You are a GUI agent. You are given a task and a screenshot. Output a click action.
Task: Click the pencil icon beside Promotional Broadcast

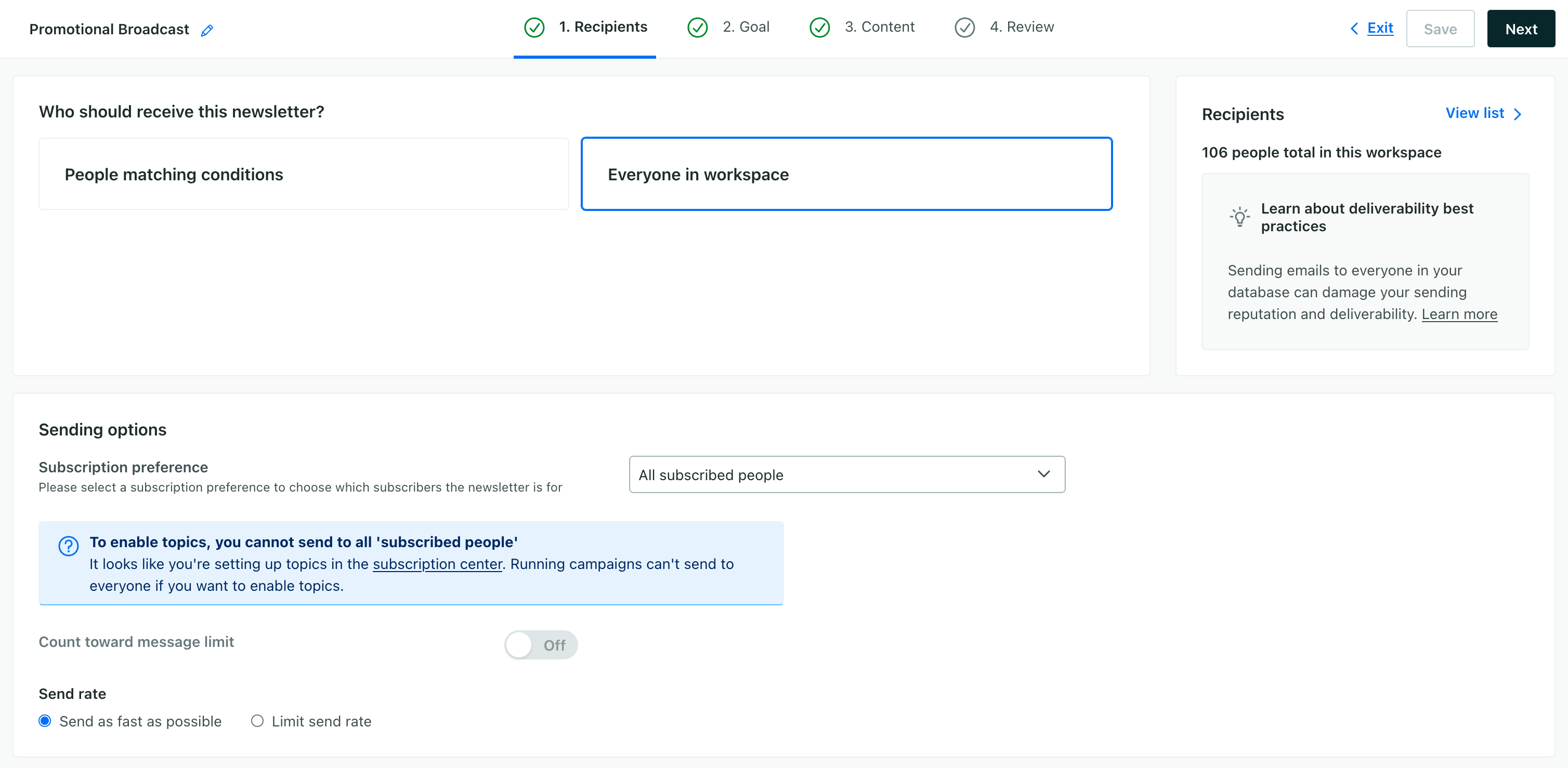pos(207,30)
